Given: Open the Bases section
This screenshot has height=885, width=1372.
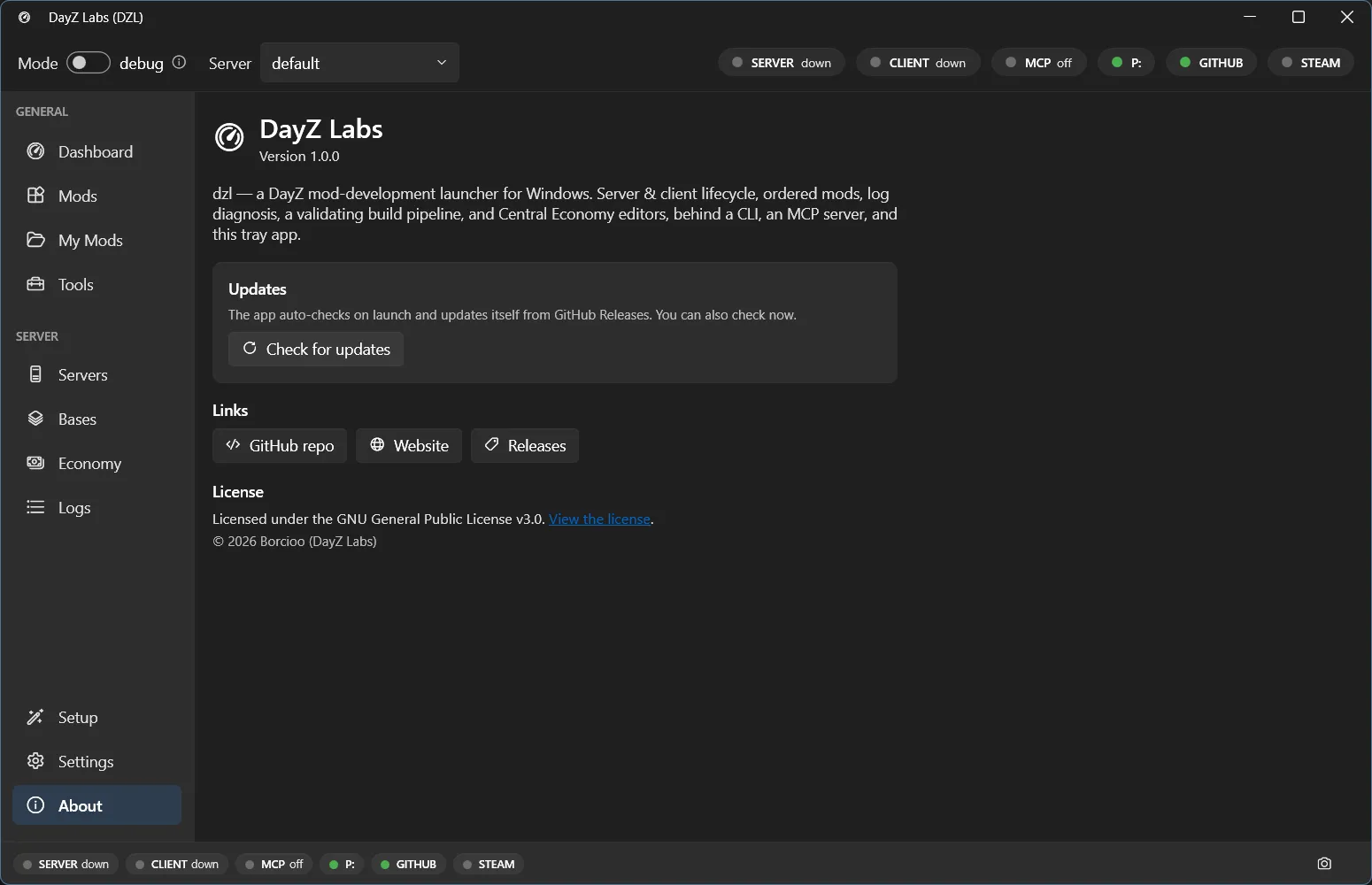Looking at the screenshot, I should click(x=97, y=419).
